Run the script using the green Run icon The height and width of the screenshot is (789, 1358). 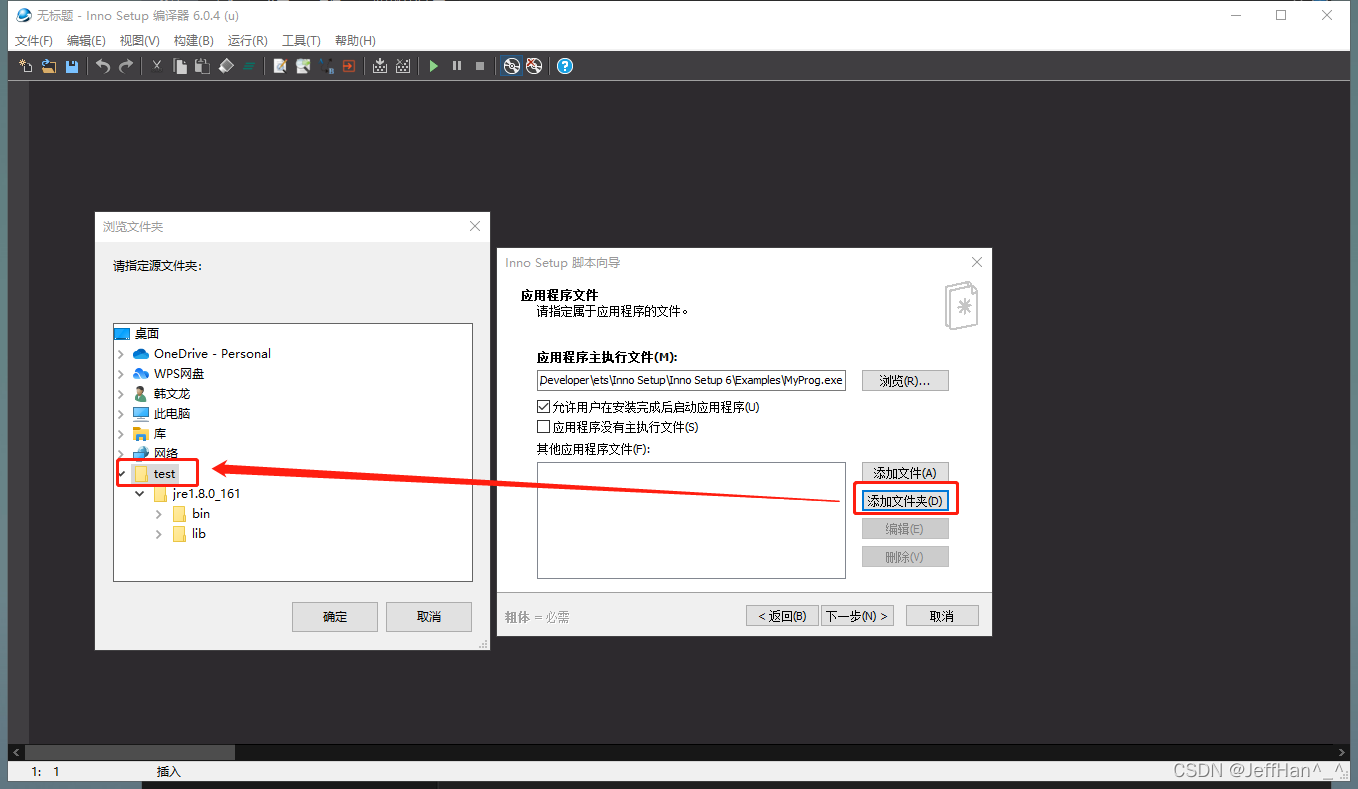click(433, 66)
